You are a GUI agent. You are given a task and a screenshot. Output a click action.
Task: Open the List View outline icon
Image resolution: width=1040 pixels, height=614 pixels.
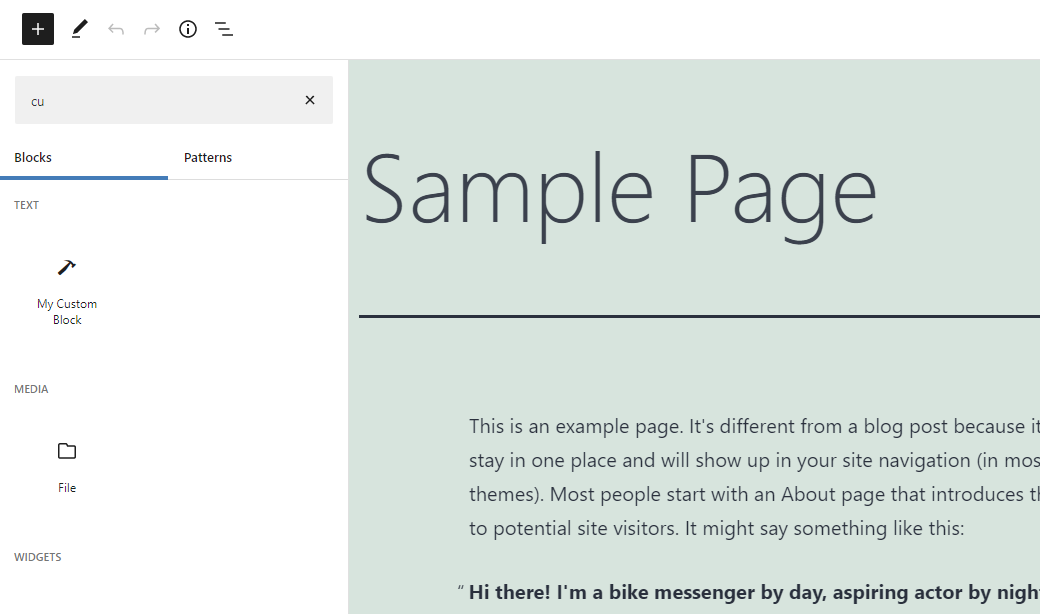pyautogui.click(x=224, y=29)
